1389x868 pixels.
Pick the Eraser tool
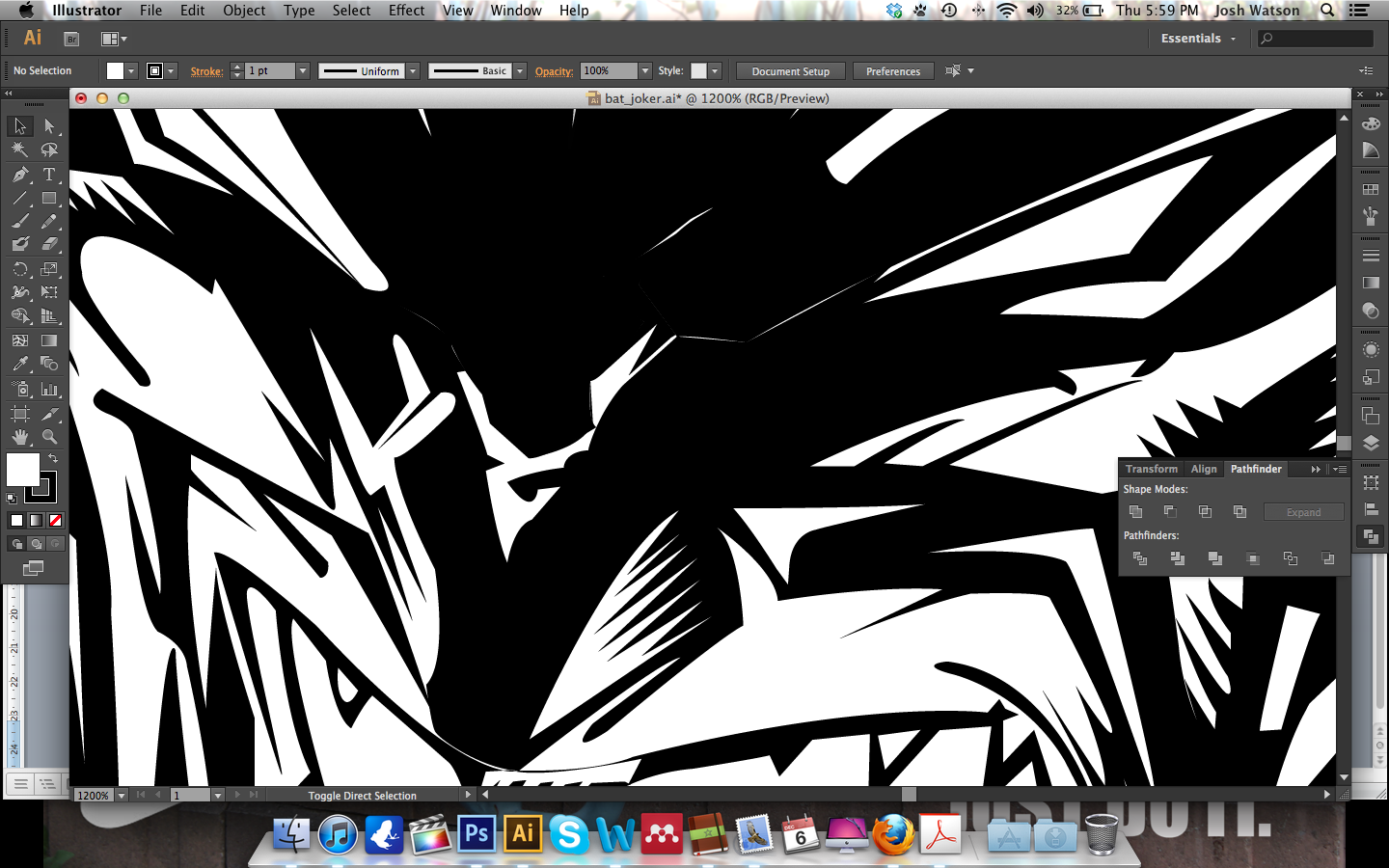point(49,245)
